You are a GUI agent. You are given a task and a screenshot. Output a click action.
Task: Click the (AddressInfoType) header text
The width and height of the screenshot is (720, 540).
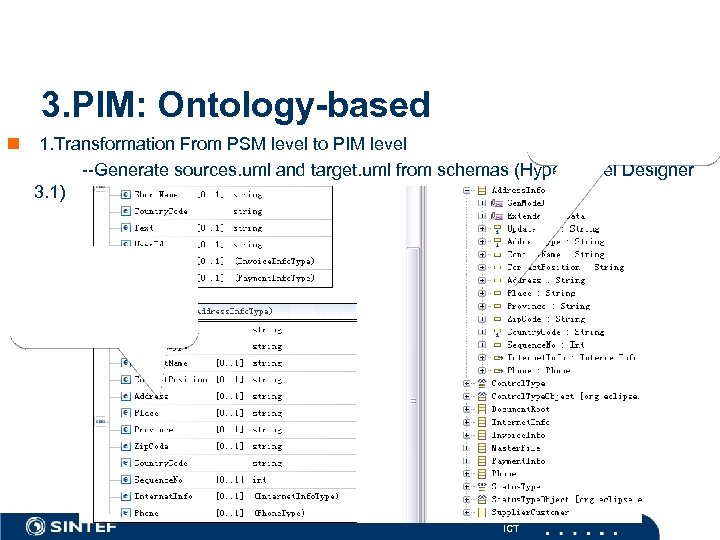tap(235, 311)
